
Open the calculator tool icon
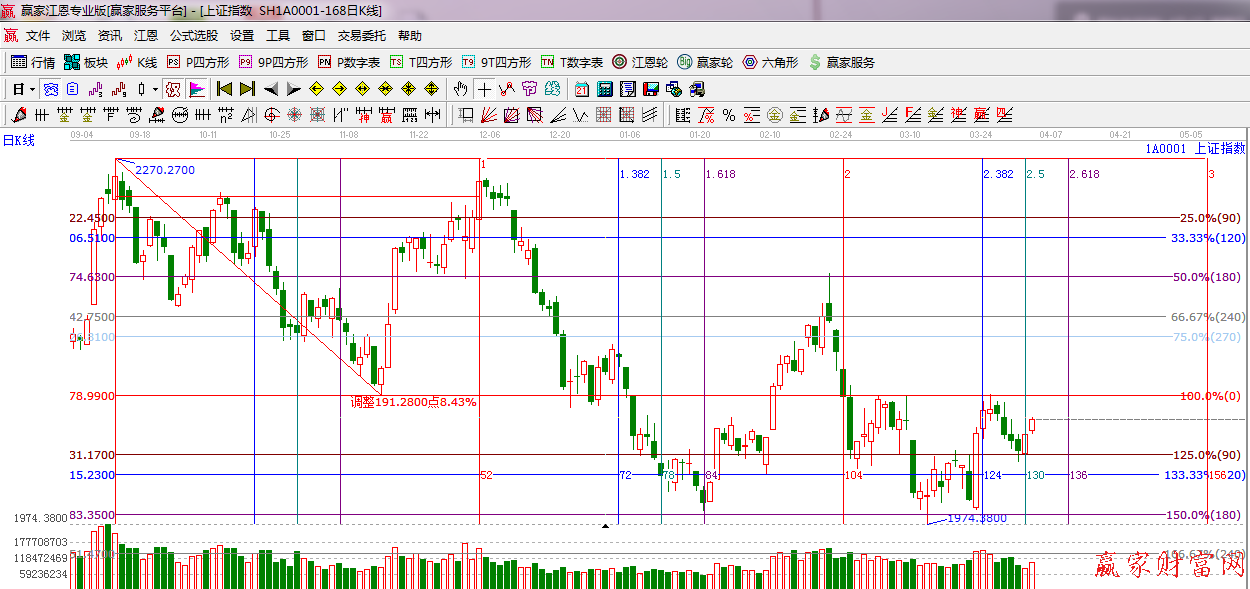point(604,89)
